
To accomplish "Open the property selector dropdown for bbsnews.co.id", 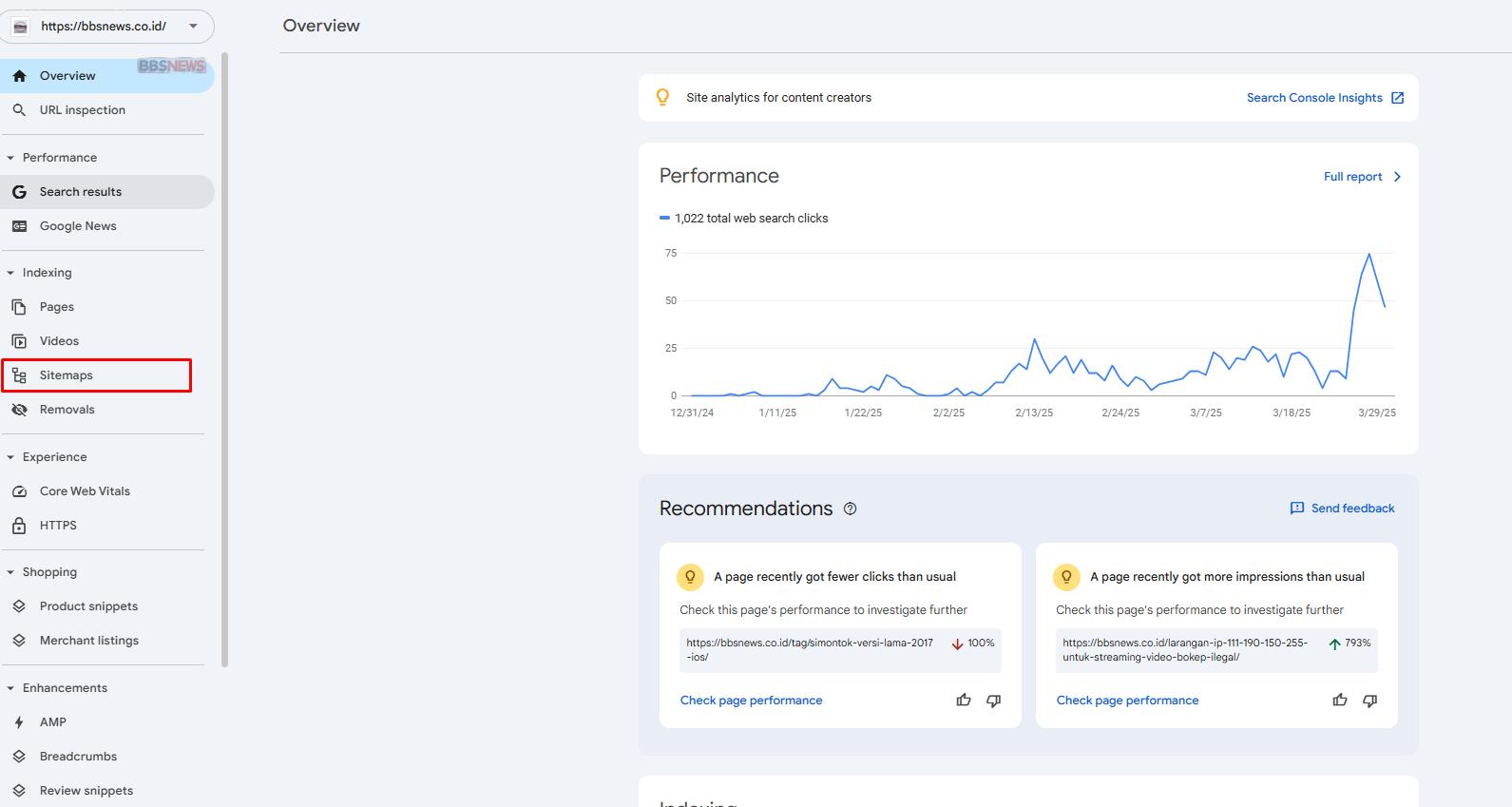I will pyautogui.click(x=193, y=27).
